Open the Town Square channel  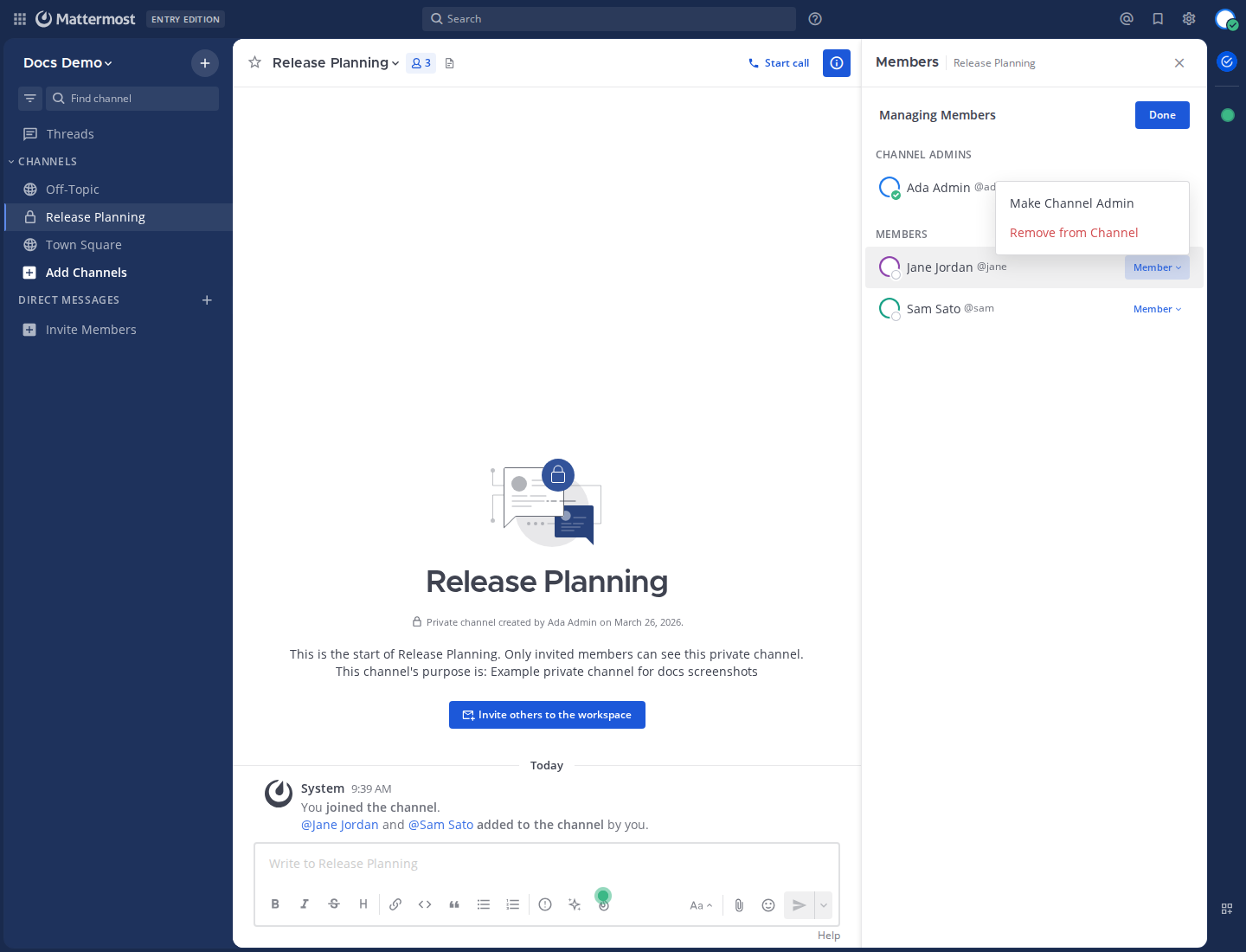click(83, 245)
